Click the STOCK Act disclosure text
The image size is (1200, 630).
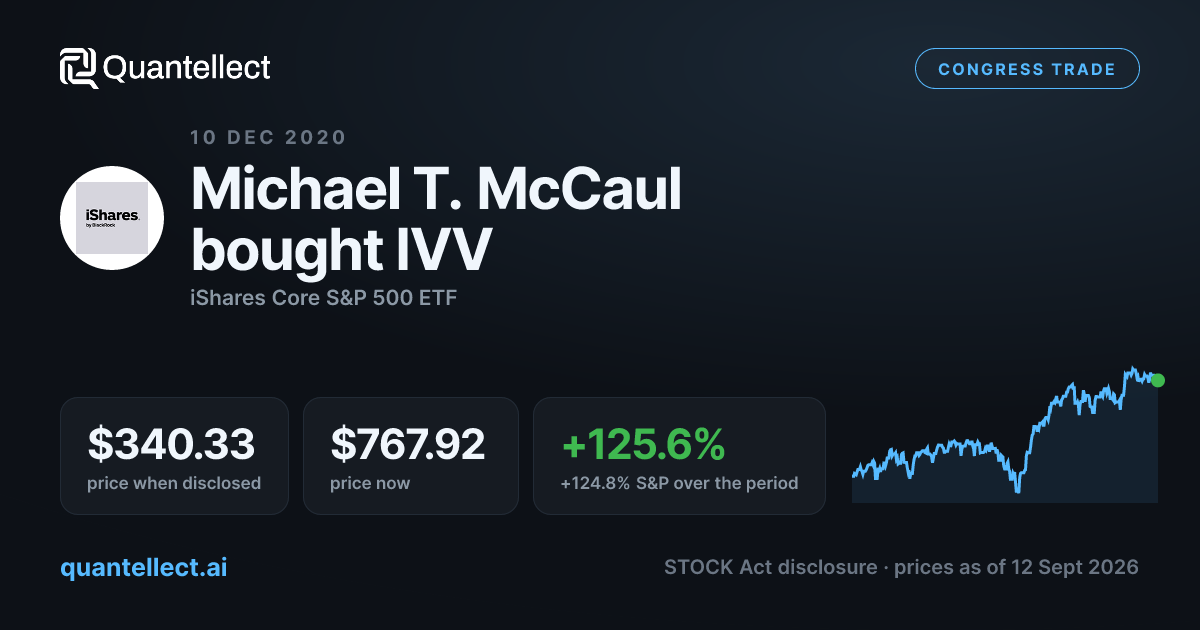(768, 567)
